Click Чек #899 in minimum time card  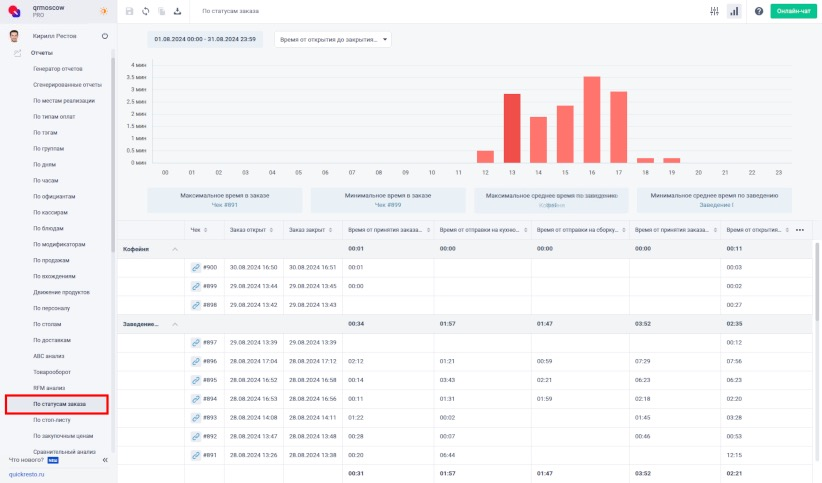point(388,205)
